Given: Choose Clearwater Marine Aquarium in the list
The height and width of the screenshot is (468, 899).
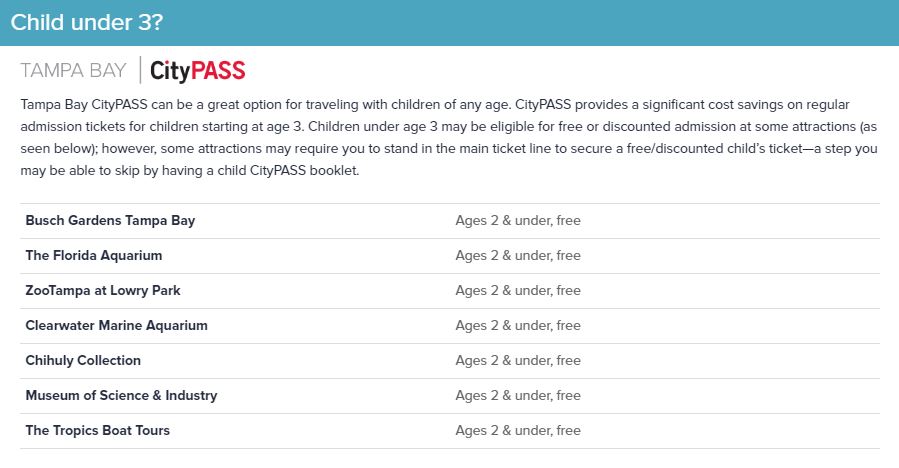Looking at the screenshot, I should point(117,326).
